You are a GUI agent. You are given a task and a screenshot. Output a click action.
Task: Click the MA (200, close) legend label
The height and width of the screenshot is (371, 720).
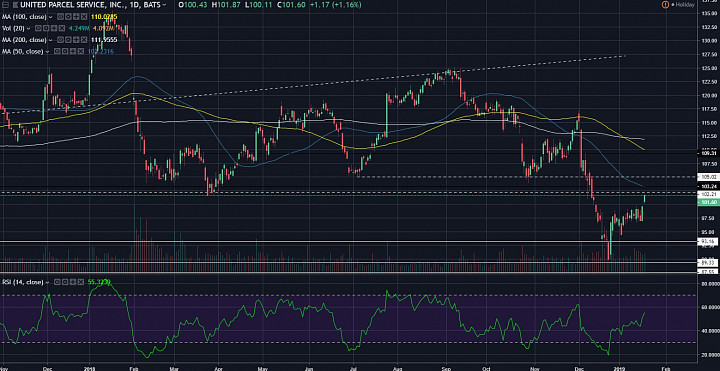pyautogui.click(x=24, y=40)
